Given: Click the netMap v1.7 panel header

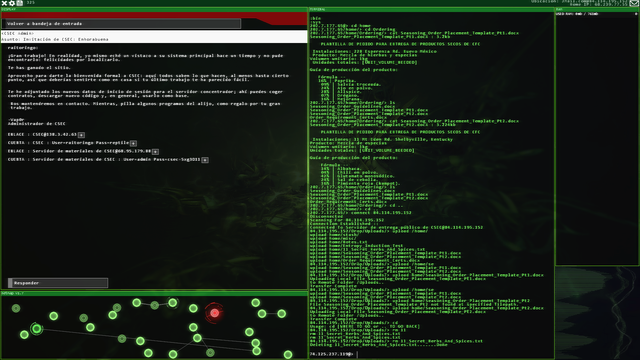Looking at the screenshot, I should [x=154, y=293].
